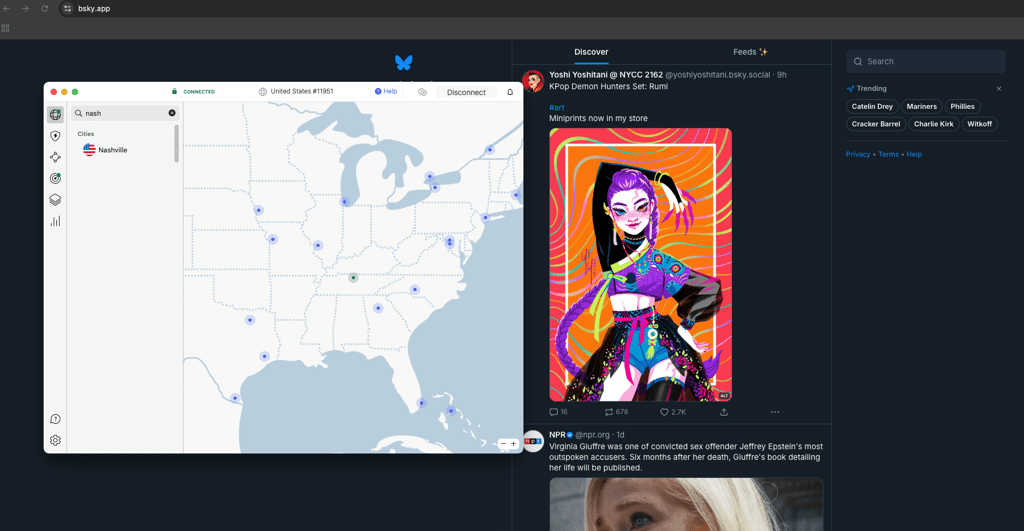Viewport: 1024px width, 531px height.
Task: Open the Privacy link
Action: point(858,155)
